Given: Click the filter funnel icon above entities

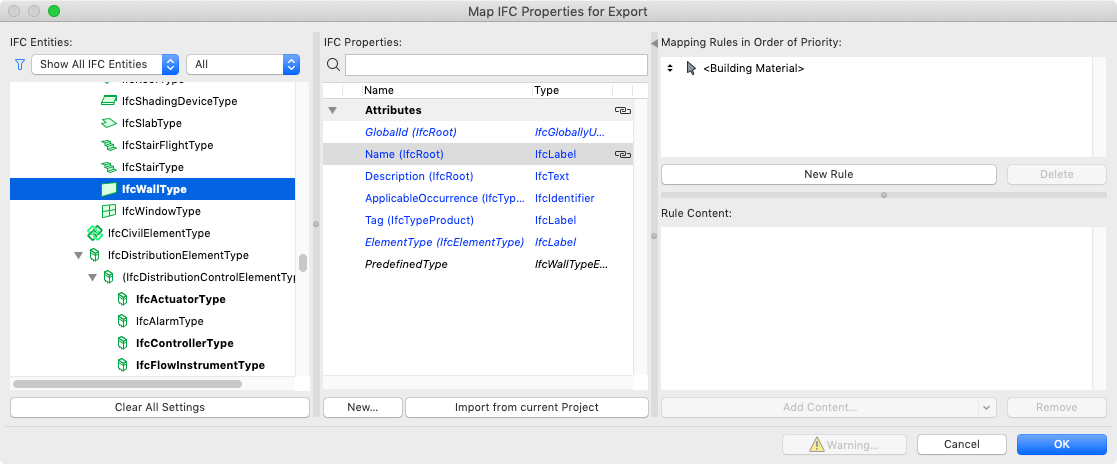Looking at the screenshot, I should (19, 64).
